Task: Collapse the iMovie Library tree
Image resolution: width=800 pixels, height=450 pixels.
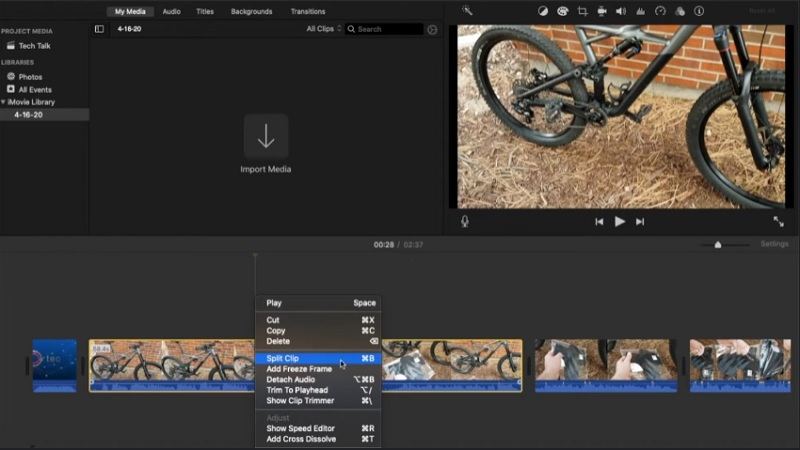Action: tap(4, 102)
